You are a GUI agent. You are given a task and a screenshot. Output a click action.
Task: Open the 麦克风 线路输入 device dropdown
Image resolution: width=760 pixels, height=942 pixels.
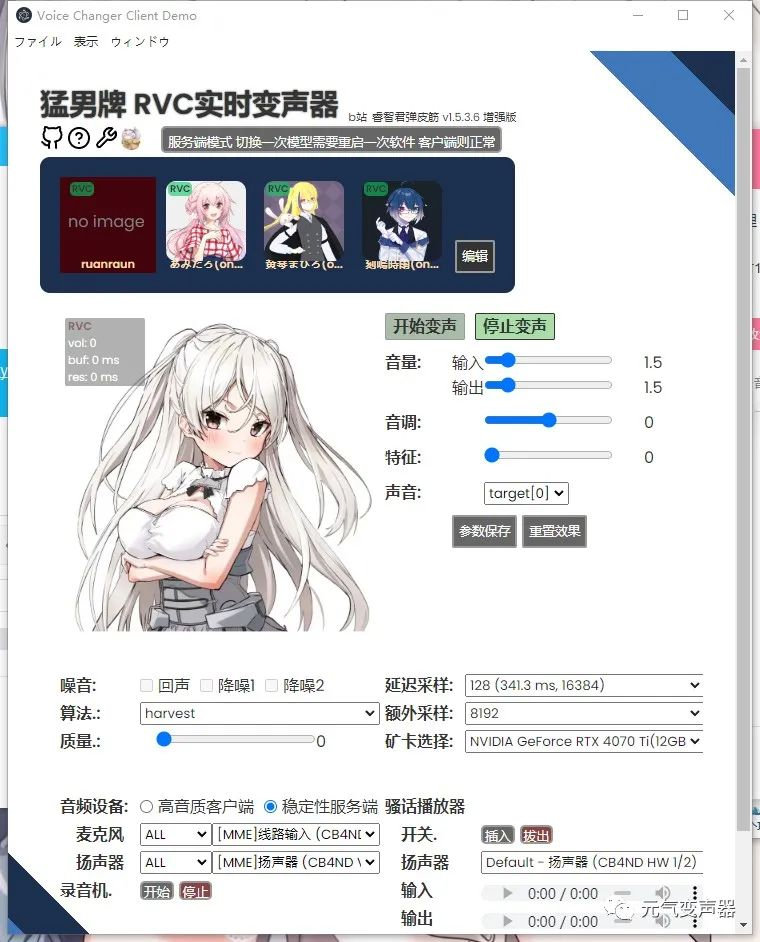(296, 834)
